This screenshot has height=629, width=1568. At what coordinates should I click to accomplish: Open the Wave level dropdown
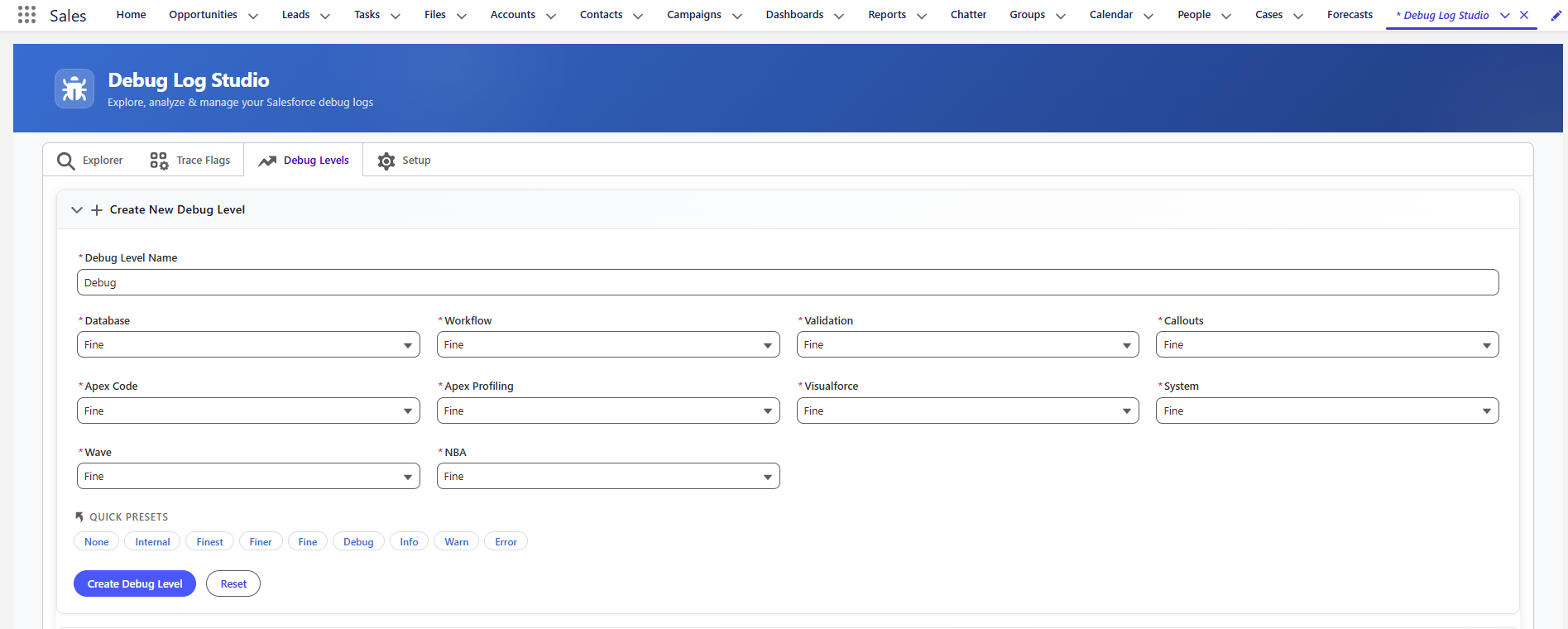coord(248,476)
